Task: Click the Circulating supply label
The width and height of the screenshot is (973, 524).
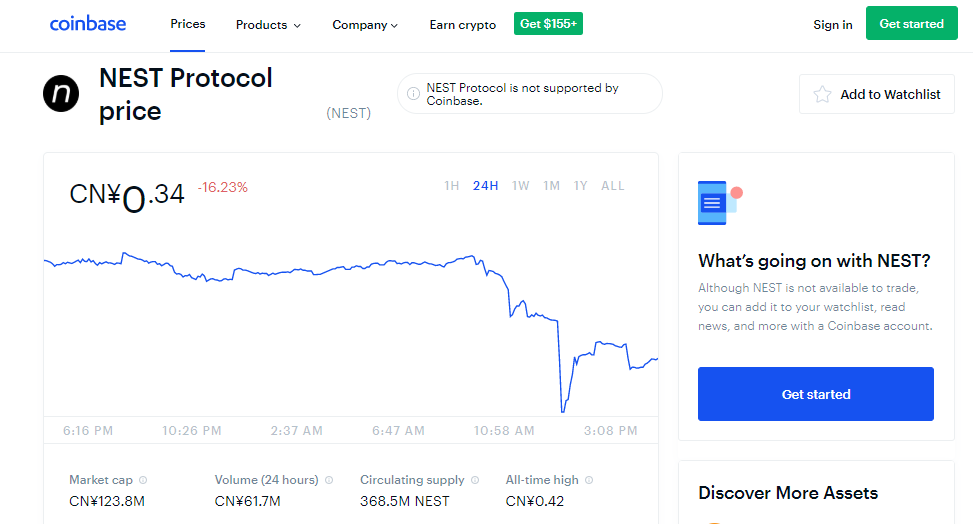Action: click(x=412, y=480)
